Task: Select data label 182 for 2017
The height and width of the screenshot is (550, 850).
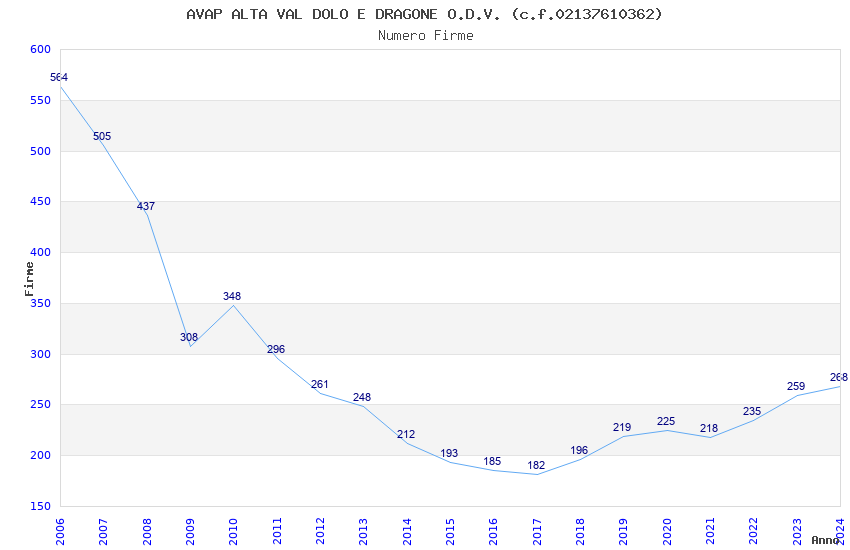Action: click(x=536, y=465)
